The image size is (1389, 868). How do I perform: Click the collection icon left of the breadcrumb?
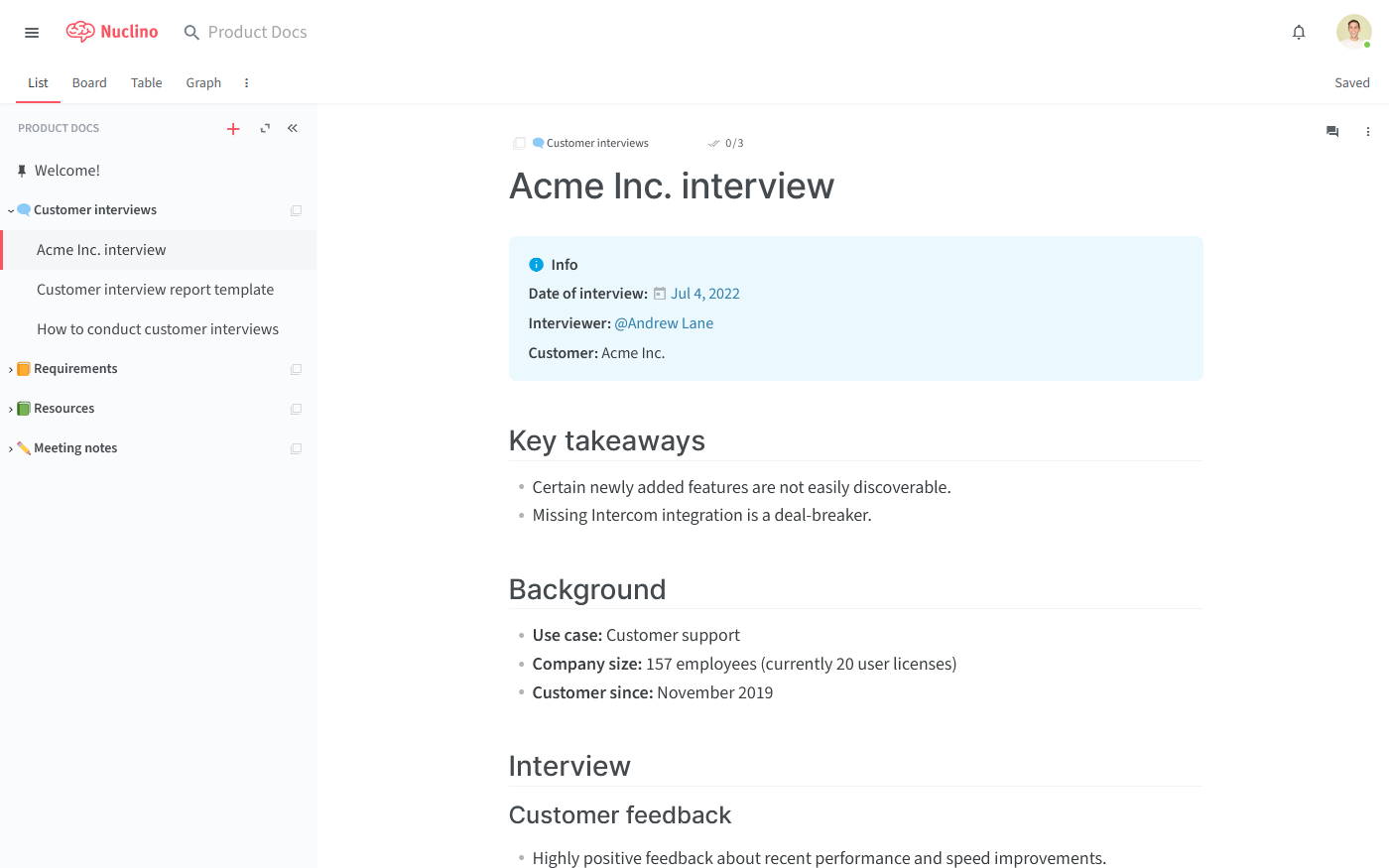(x=519, y=144)
